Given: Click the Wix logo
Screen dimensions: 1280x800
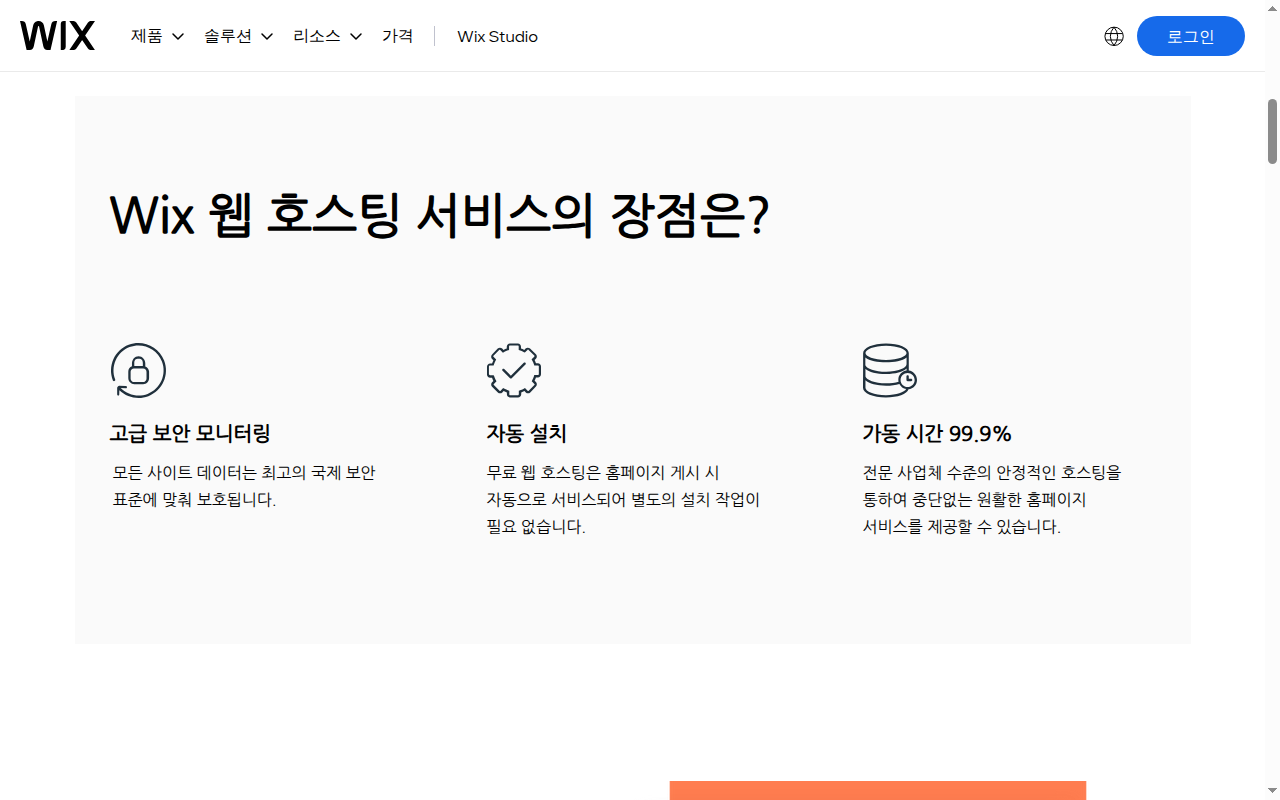Looking at the screenshot, I should [57, 36].
